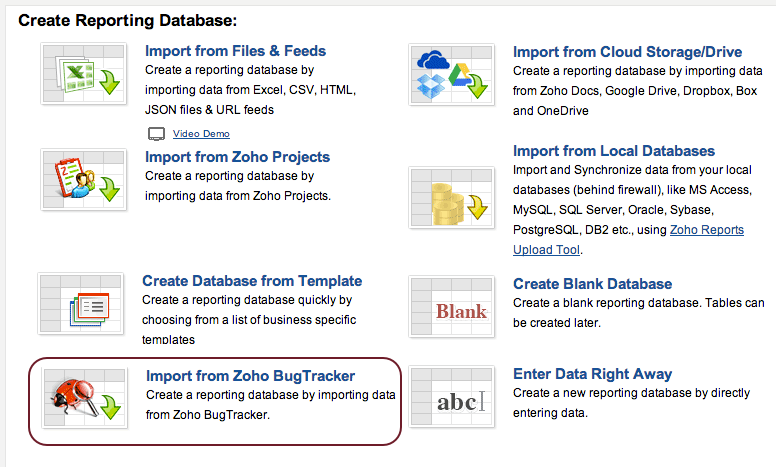Watch the Video Demo link
This screenshot has width=776, height=467.
tap(201, 134)
